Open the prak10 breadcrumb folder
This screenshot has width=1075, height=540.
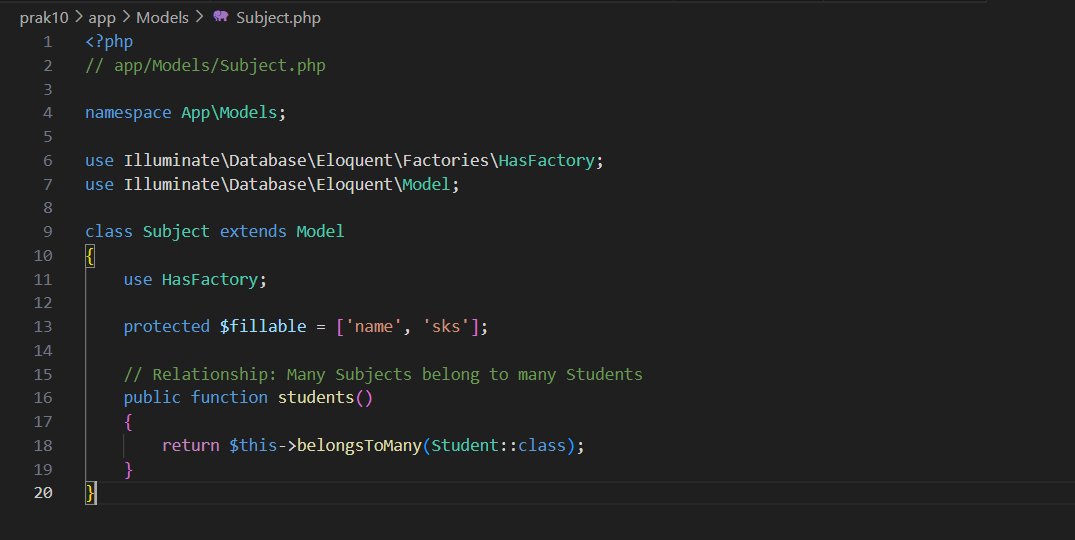click(44, 17)
